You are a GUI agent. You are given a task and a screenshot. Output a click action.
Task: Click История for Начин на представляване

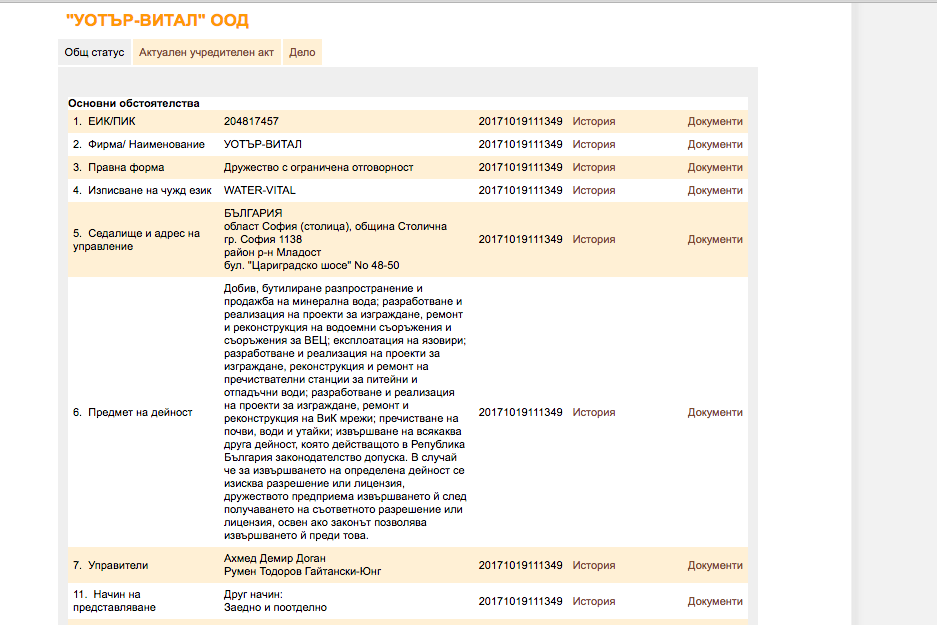coord(594,601)
